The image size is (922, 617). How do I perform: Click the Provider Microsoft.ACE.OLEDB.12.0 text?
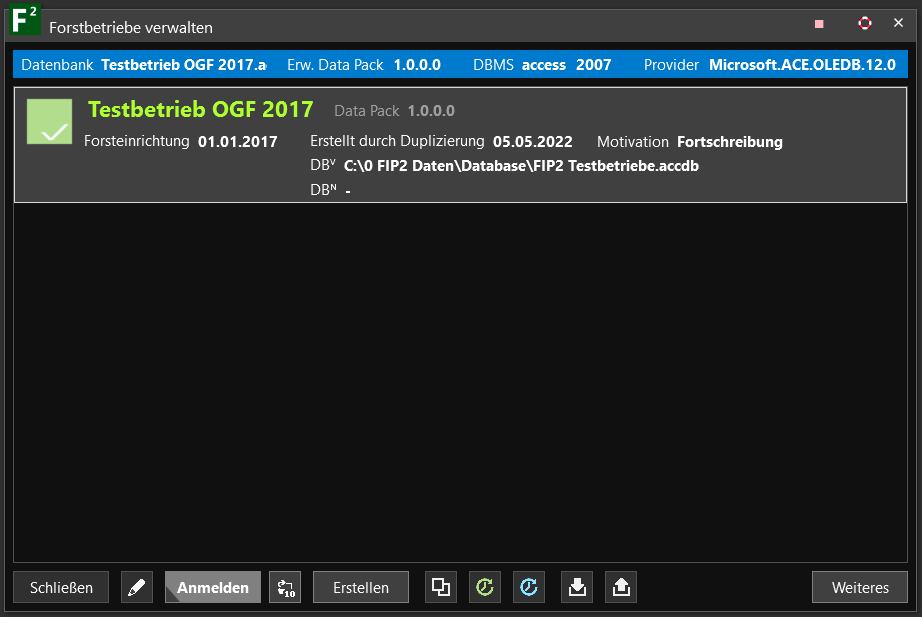[x=802, y=65]
